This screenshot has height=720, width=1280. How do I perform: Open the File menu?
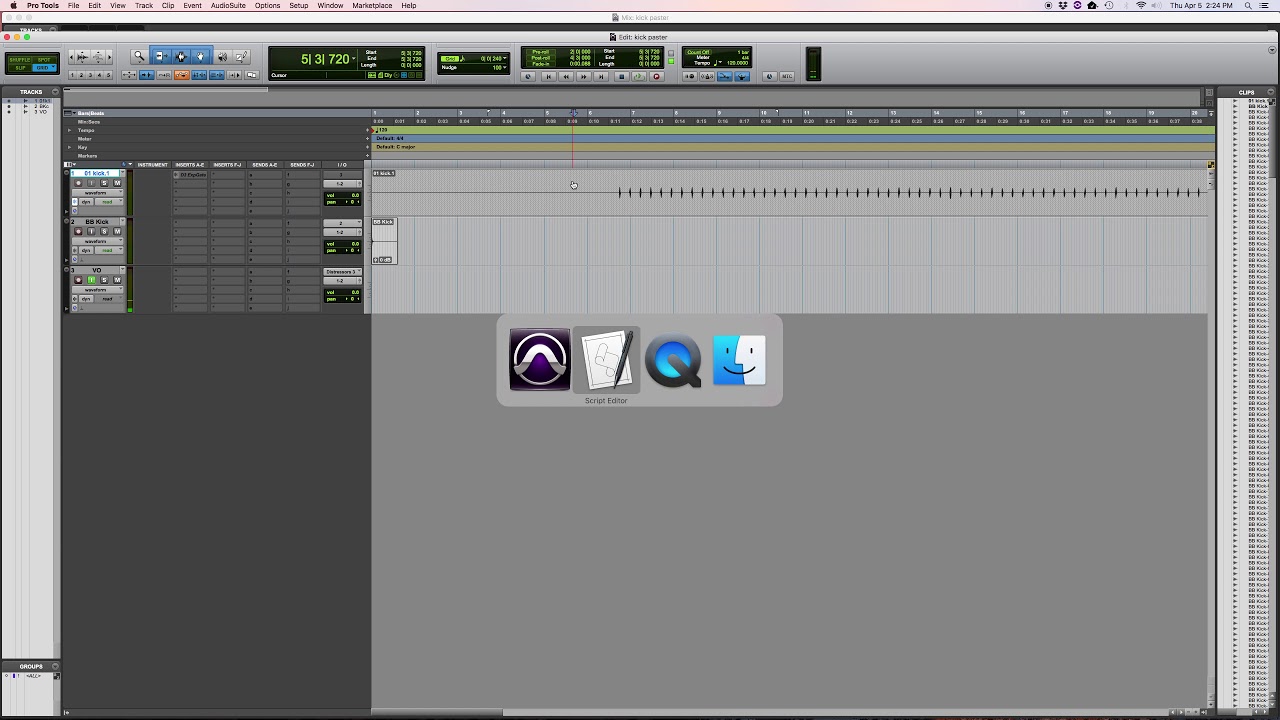pos(73,5)
